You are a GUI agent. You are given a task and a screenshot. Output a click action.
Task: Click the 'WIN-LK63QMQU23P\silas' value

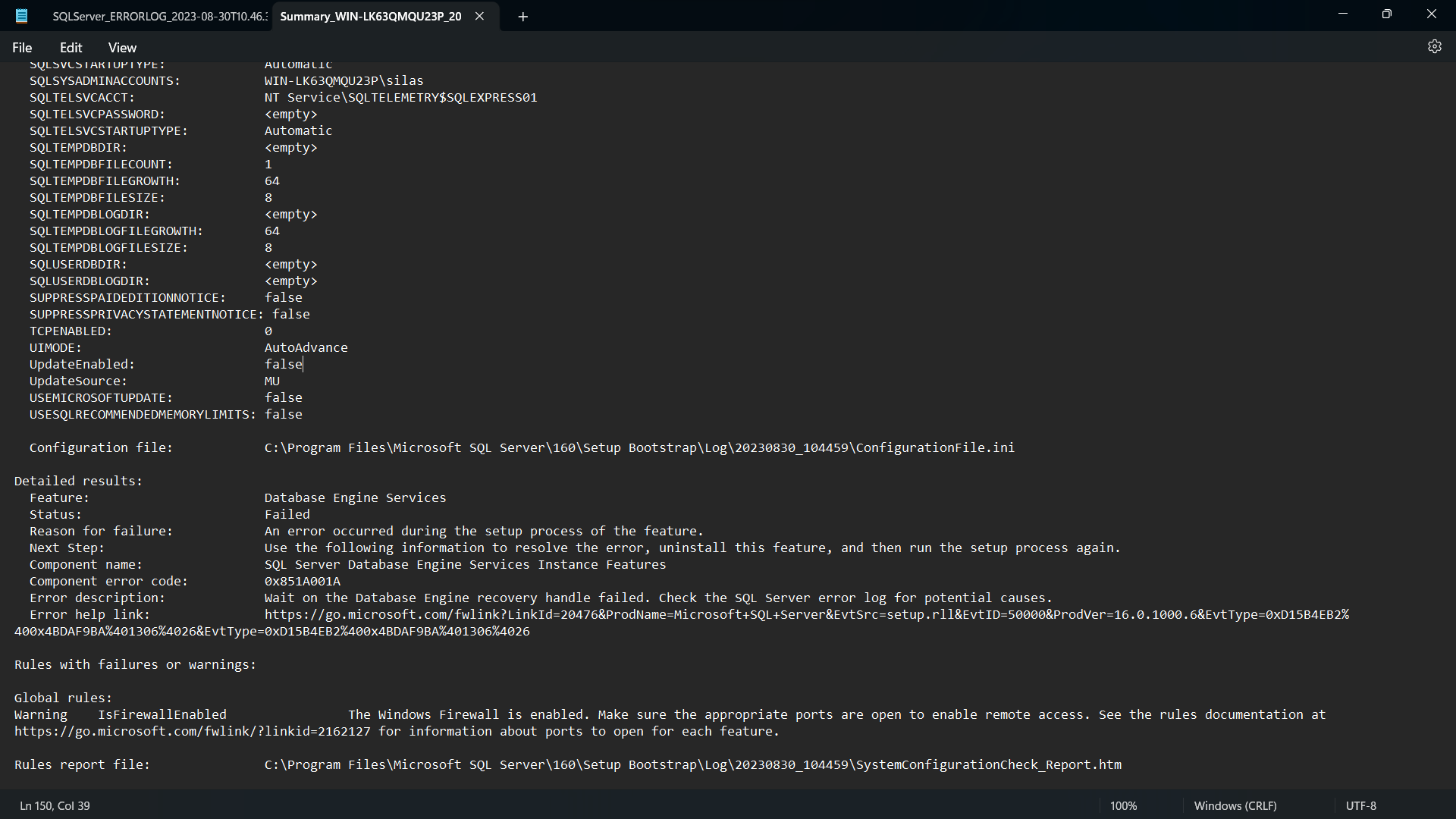[344, 81]
